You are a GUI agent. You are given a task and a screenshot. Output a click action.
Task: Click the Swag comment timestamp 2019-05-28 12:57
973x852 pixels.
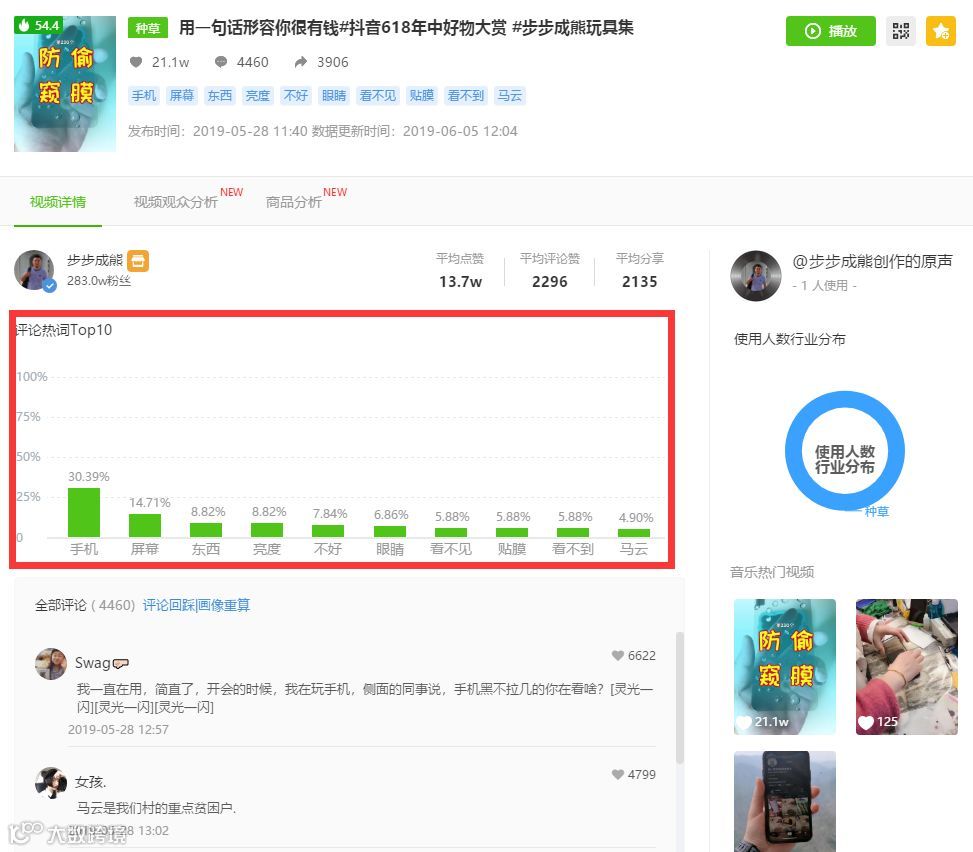(118, 730)
